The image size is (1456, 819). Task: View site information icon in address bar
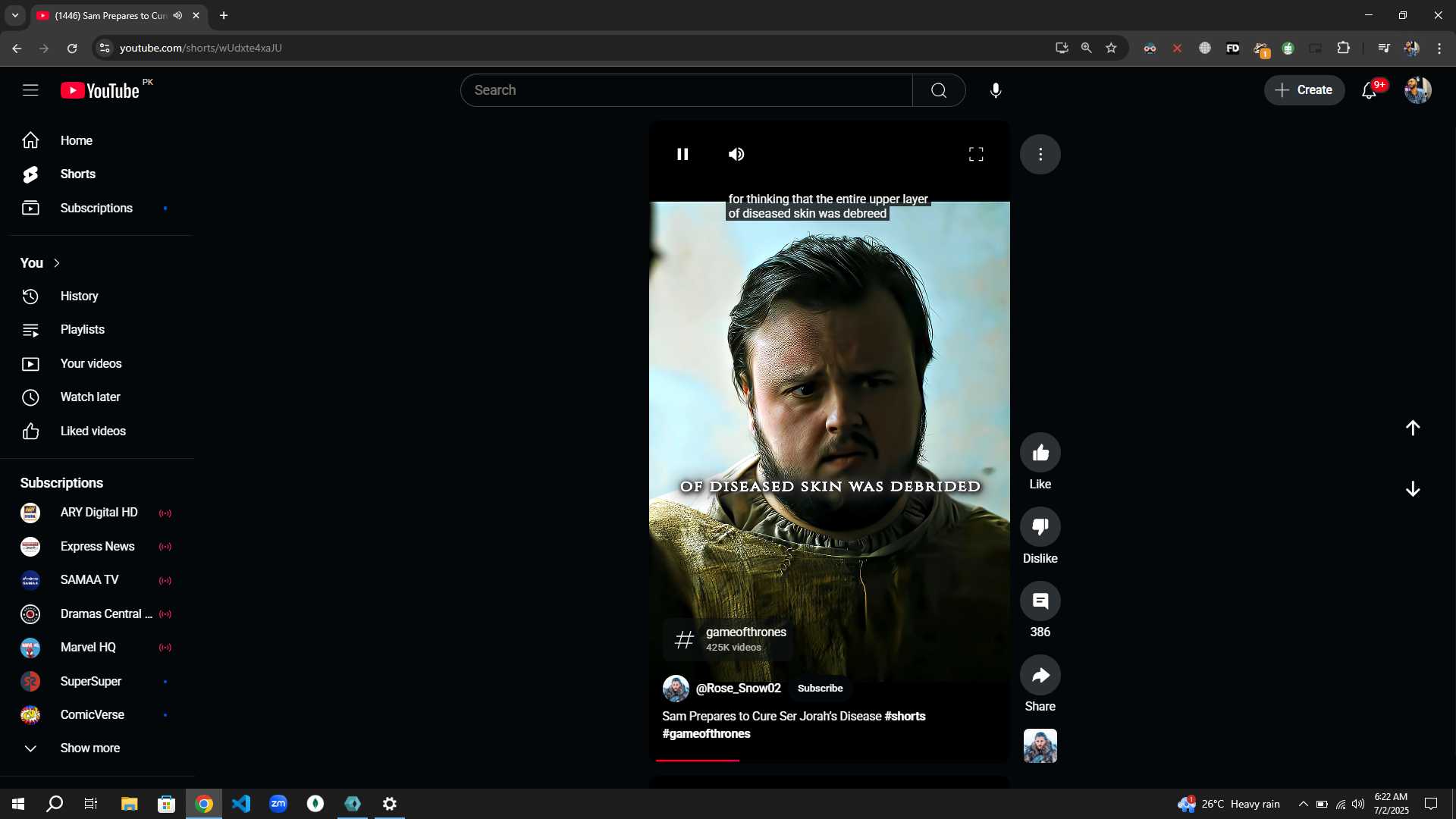coord(105,48)
